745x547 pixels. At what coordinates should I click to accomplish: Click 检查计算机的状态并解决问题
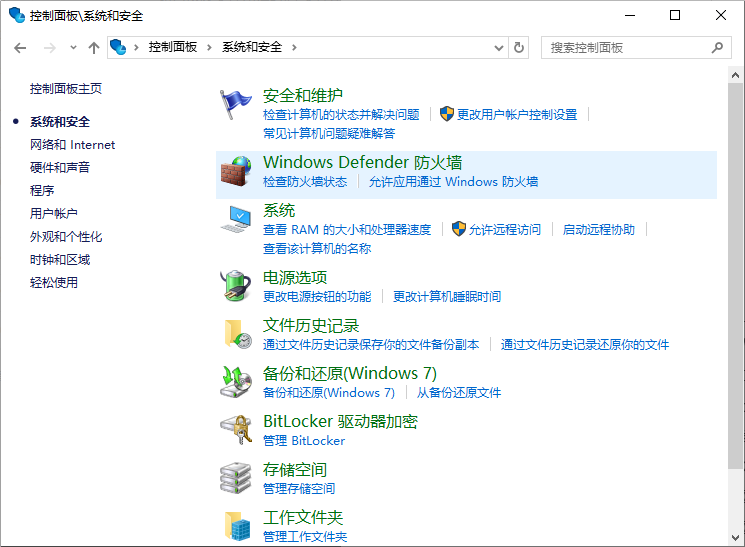click(341, 115)
